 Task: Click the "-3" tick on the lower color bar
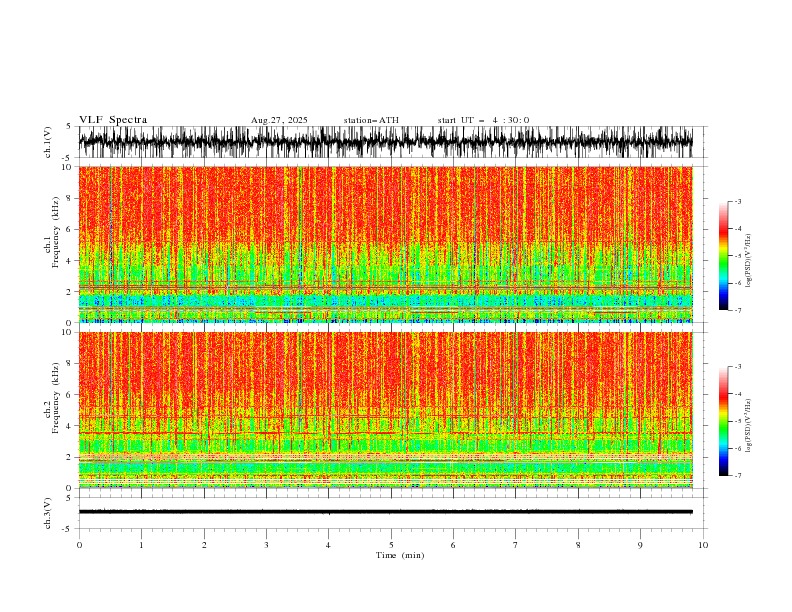pos(738,367)
